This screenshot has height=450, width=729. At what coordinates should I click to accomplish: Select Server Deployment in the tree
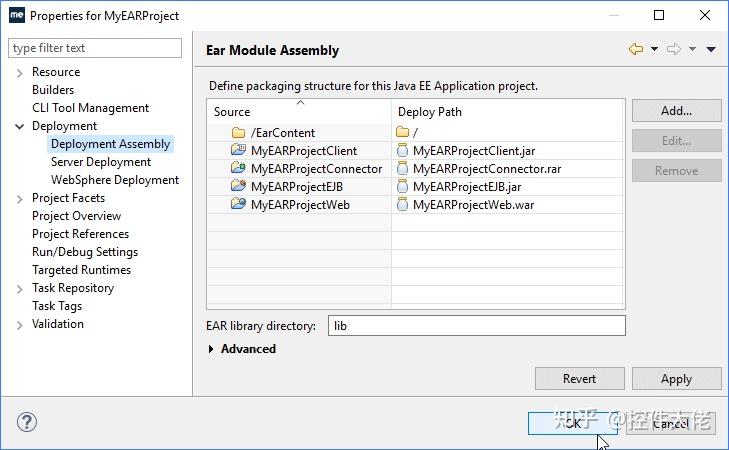pyautogui.click(x=101, y=162)
